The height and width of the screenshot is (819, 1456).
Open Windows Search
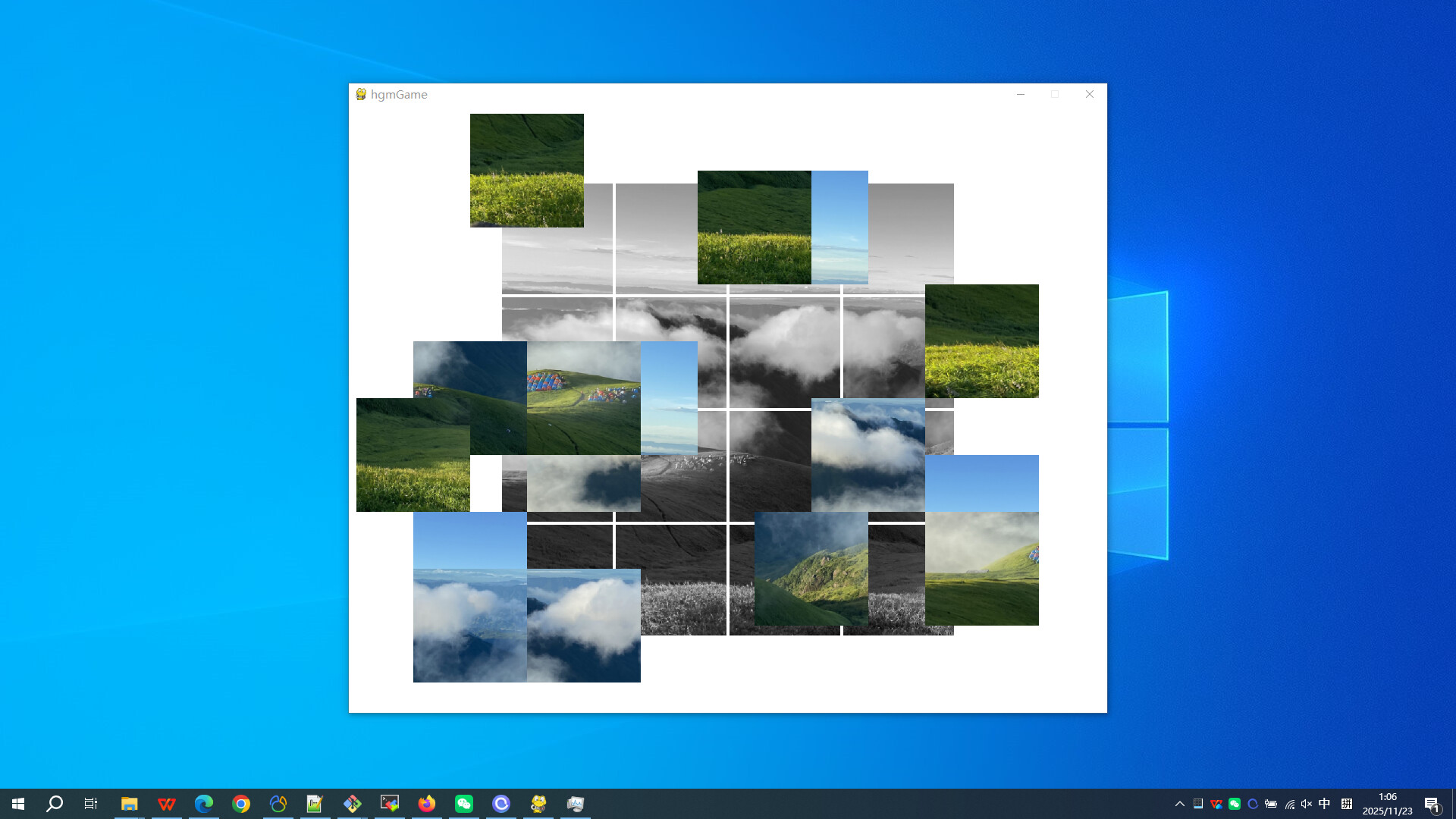click(x=53, y=803)
